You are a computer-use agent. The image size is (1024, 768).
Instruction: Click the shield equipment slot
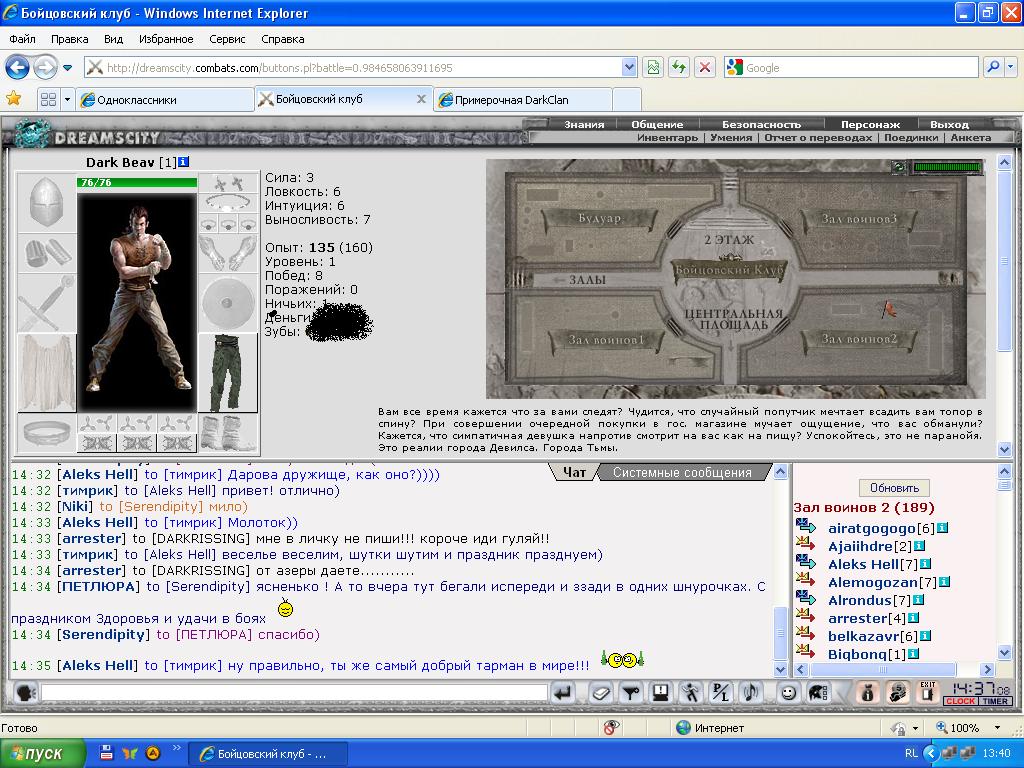click(228, 303)
